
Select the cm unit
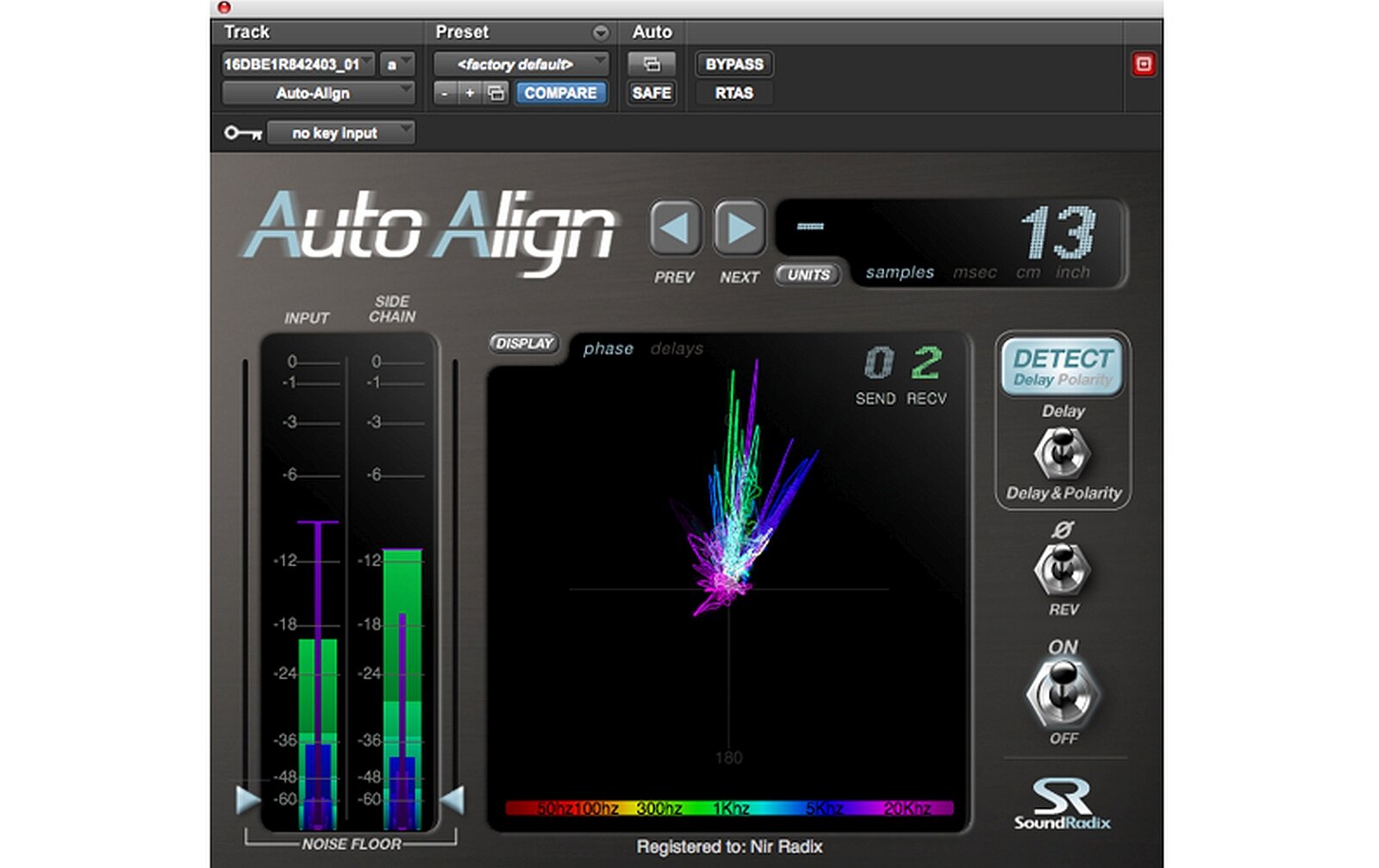[1027, 272]
